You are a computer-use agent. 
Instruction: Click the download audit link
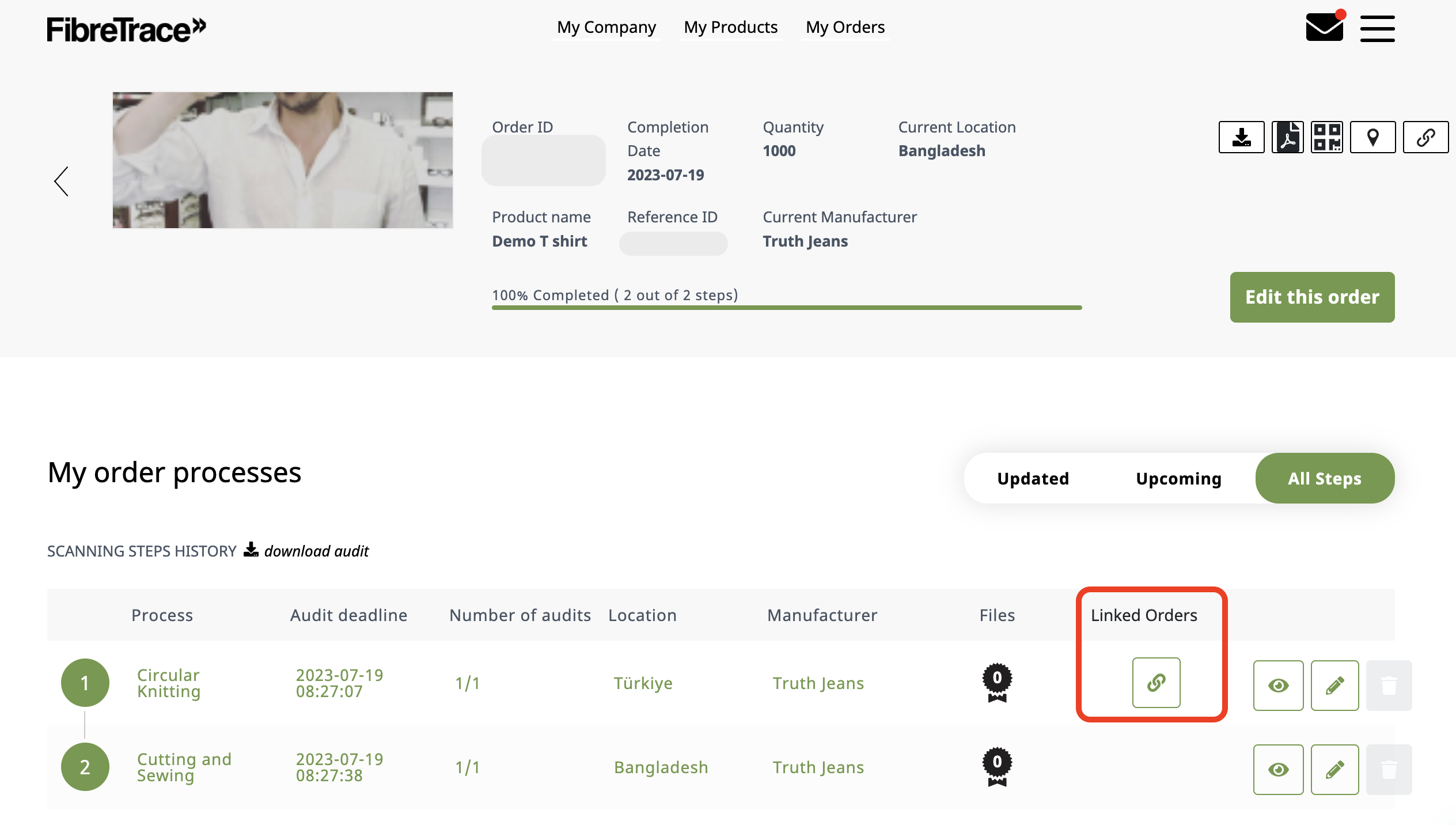(x=316, y=551)
